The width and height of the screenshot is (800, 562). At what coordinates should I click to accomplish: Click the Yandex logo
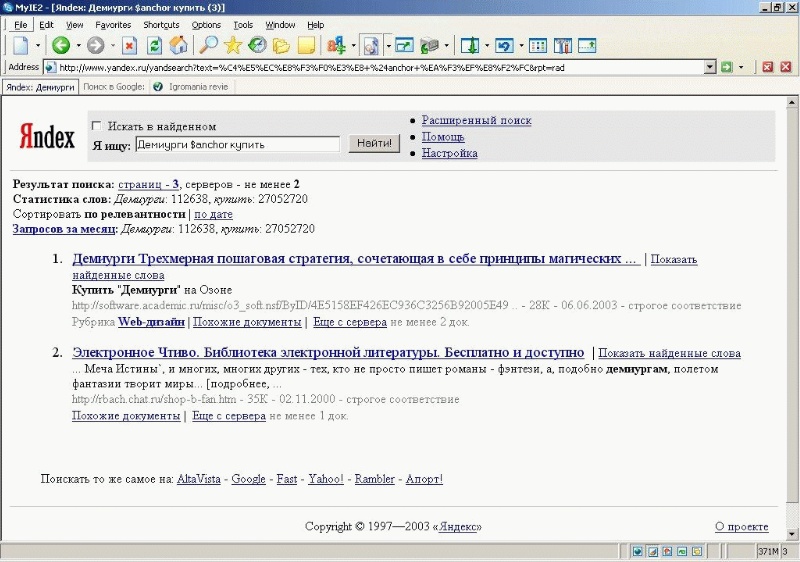point(47,137)
